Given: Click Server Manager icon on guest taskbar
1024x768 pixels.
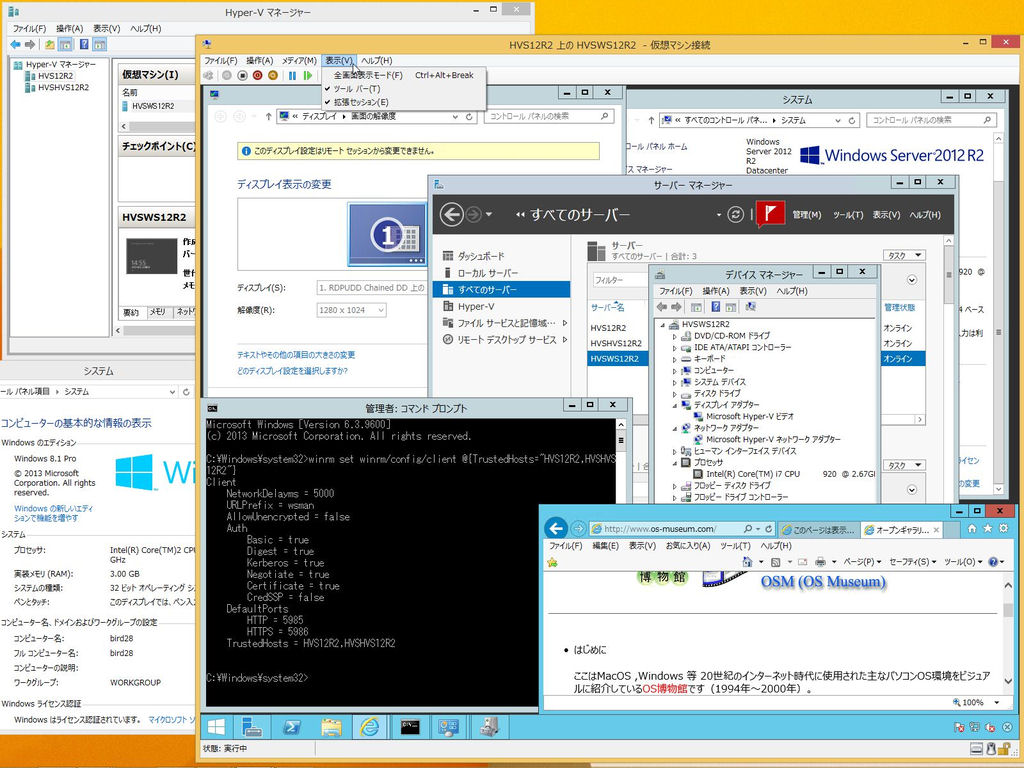Looking at the screenshot, I should click(x=252, y=726).
